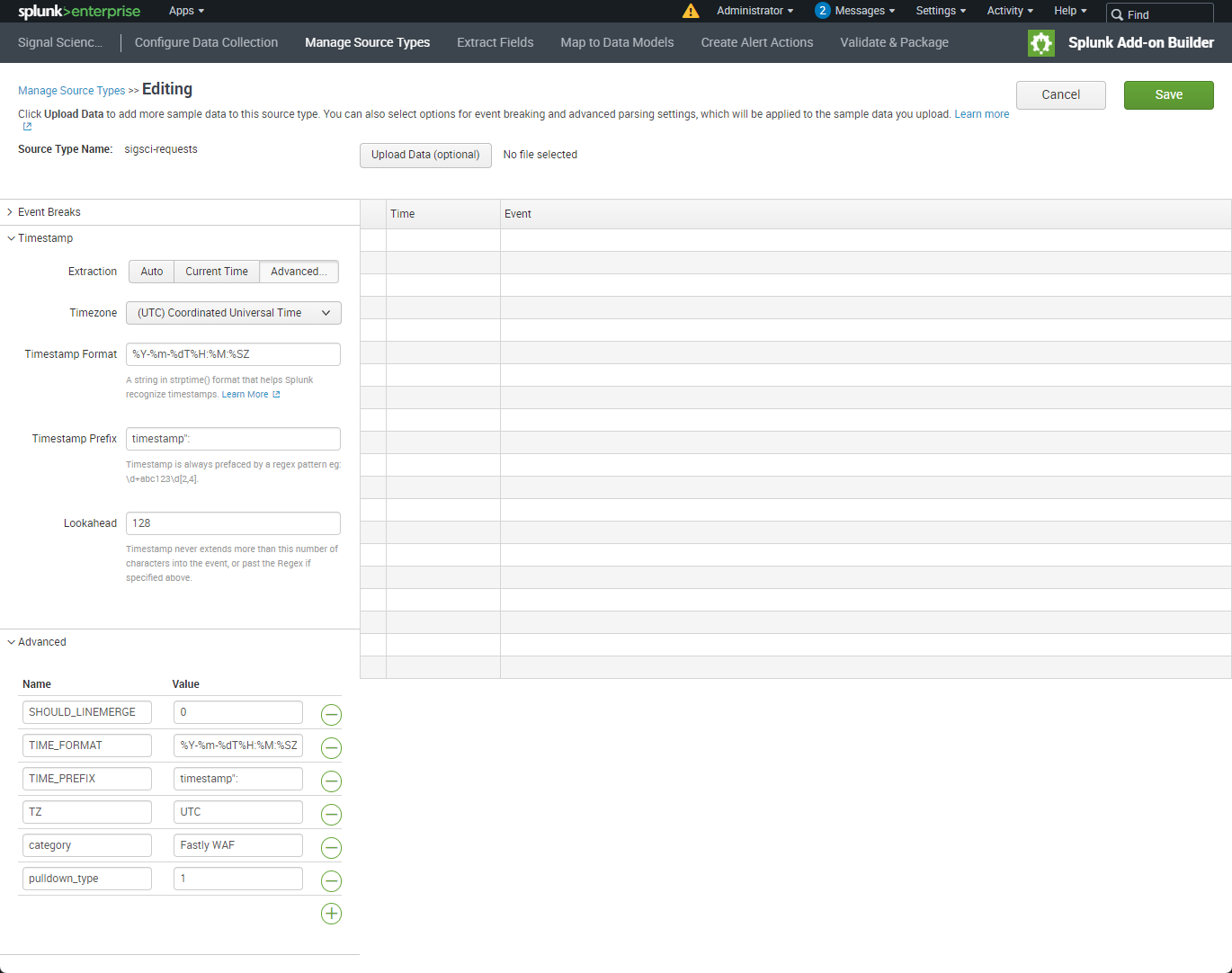Switch to Extract Fields tab
Viewport: 1232px width, 973px height.
(495, 42)
